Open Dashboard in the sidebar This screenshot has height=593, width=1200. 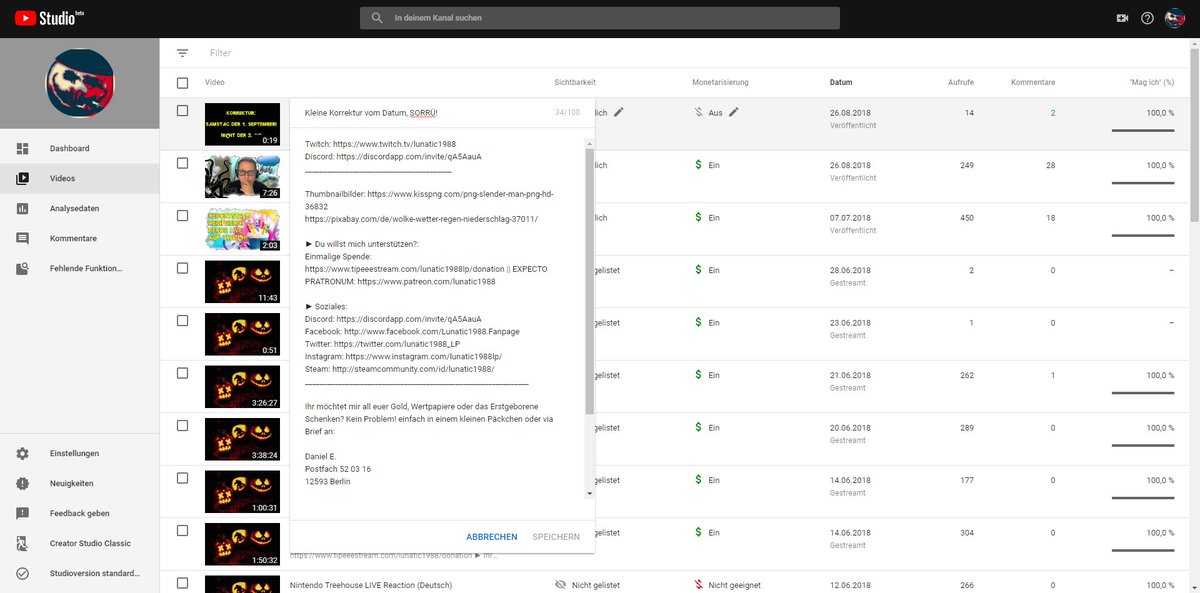80,148
